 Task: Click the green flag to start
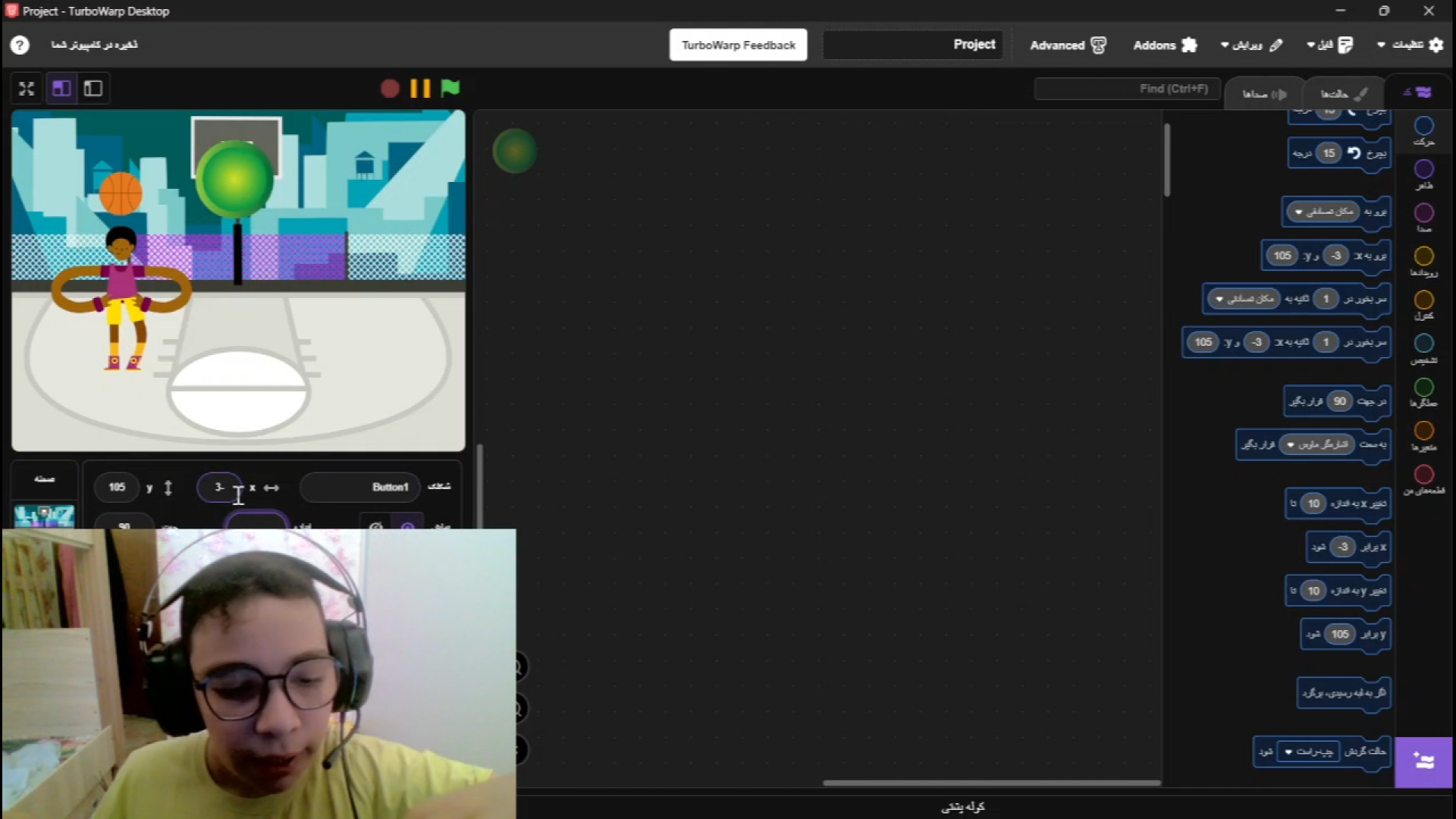[450, 88]
